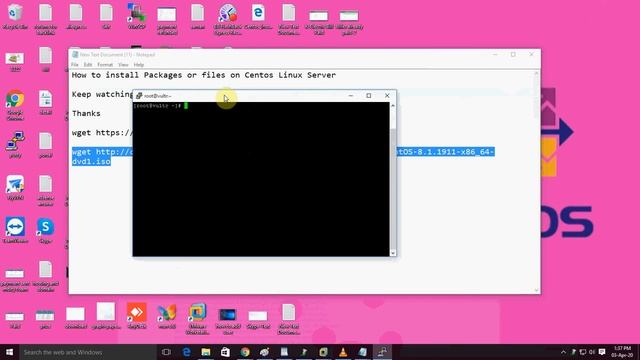
Task: Click the Notepad window title bar icon
Action: [75, 54]
